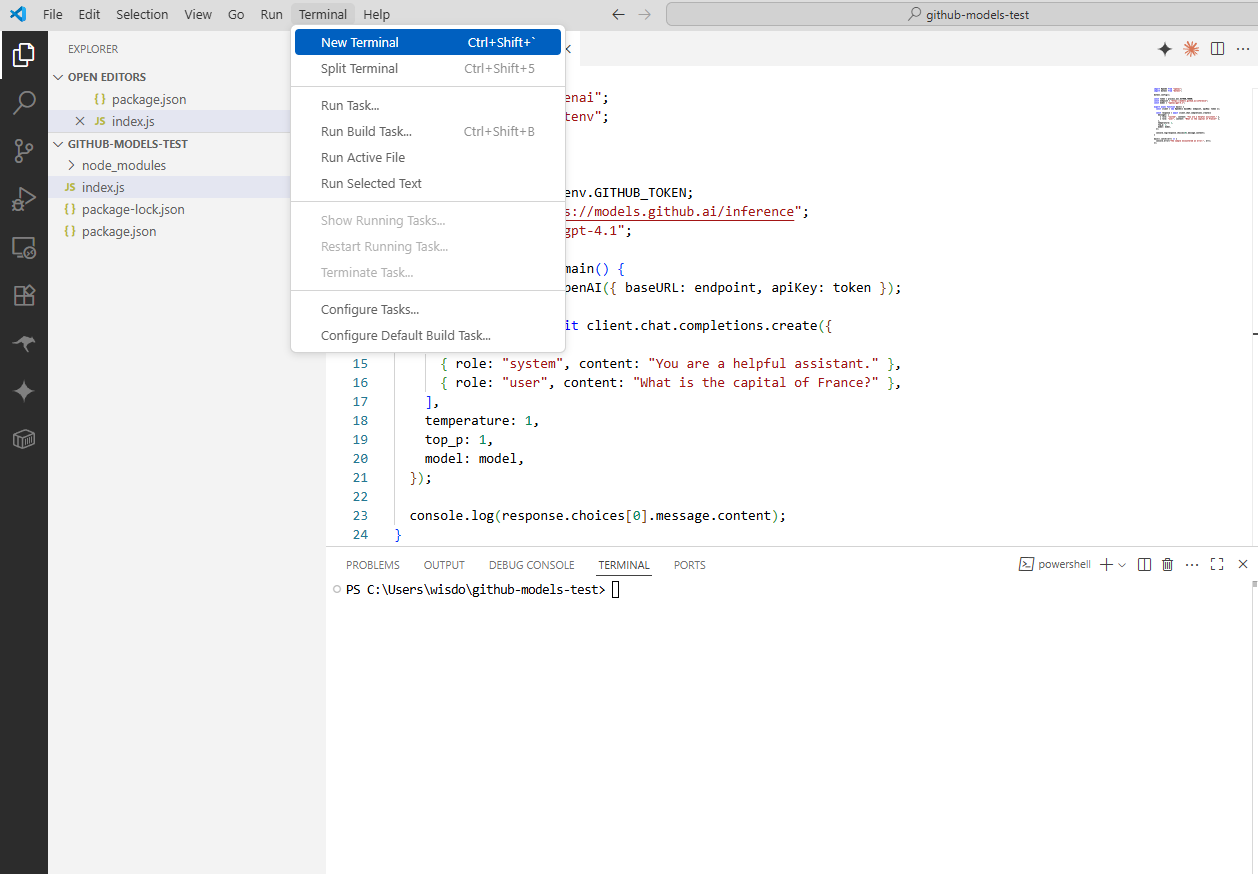Close index.js in Open Editors
The image size is (1258, 874).
coord(80,121)
